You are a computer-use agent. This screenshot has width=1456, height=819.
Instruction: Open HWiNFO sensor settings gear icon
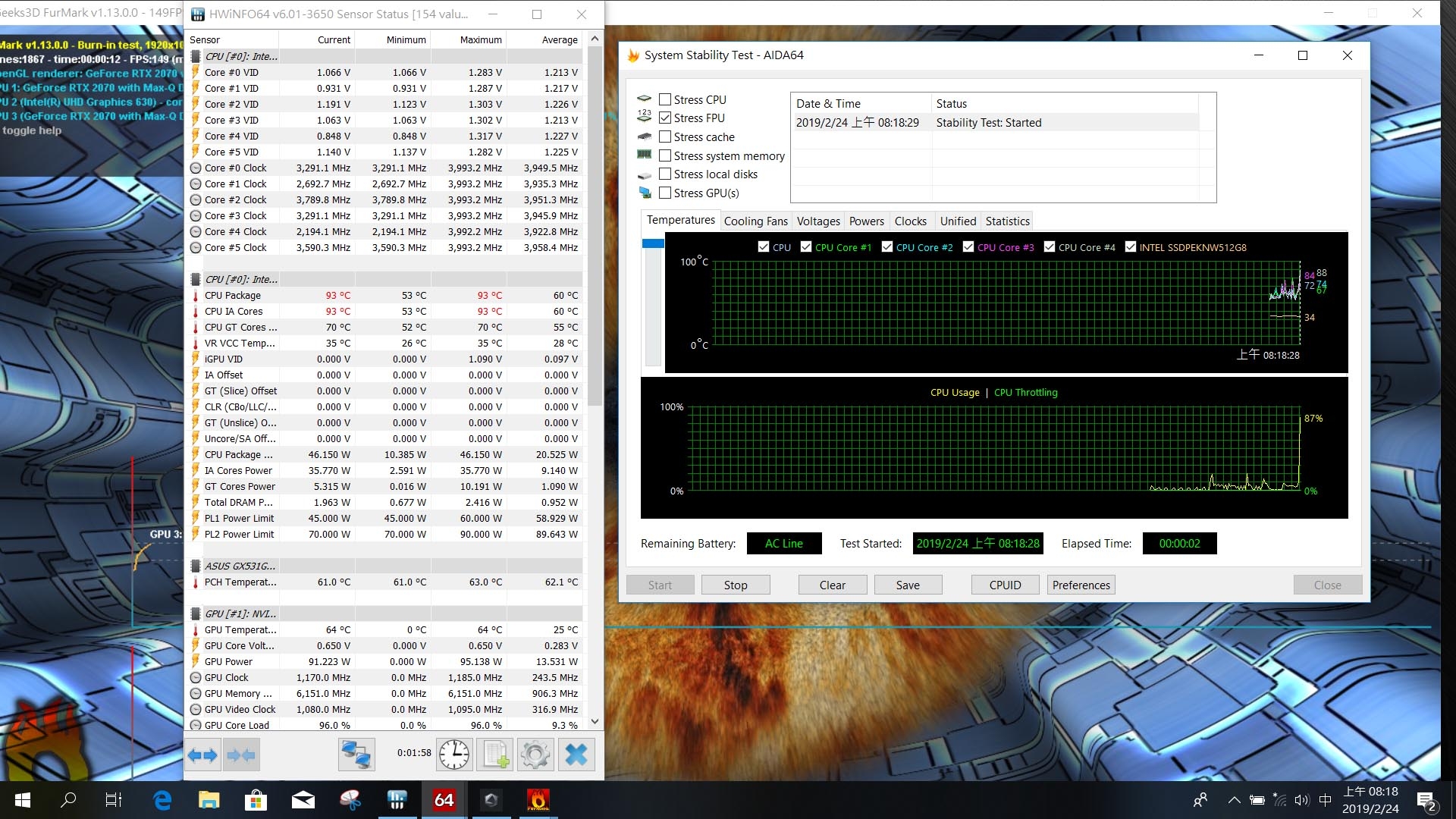535,755
